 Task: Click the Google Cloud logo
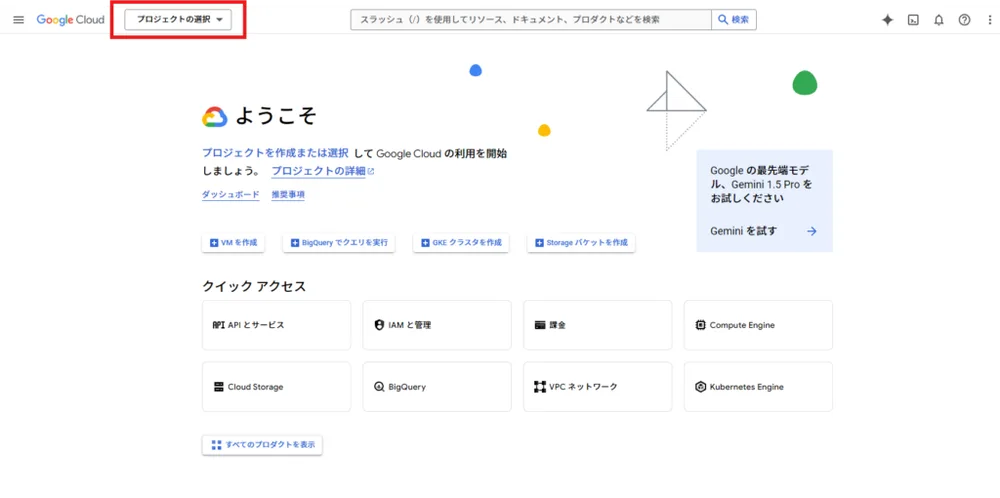pyautogui.click(x=70, y=20)
